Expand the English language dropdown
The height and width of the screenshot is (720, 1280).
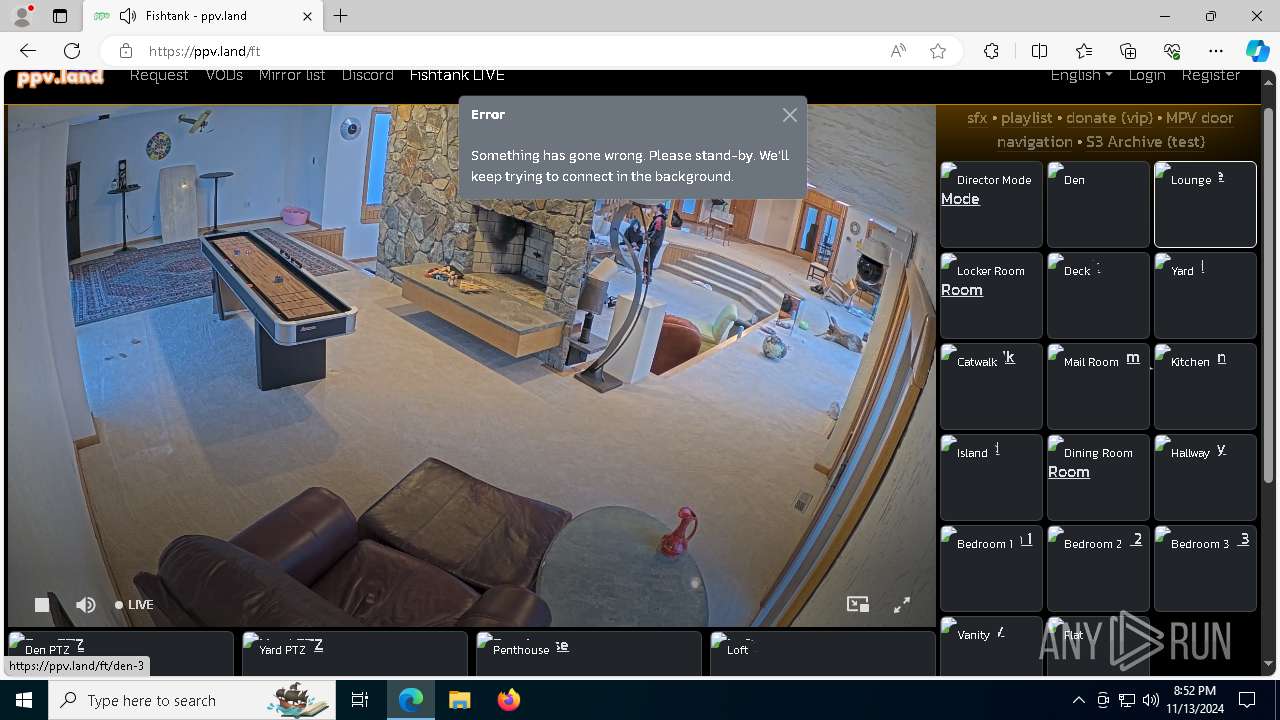[x=1081, y=75]
